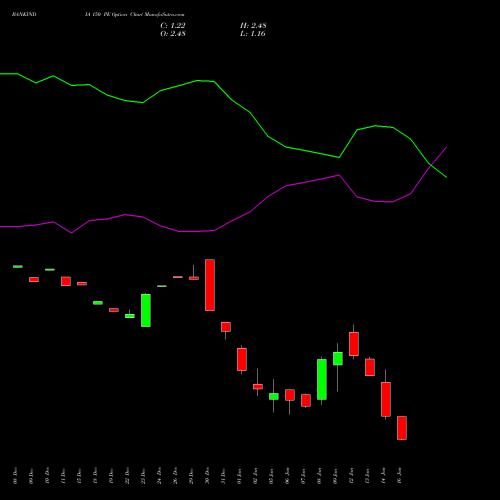Screen dimensions: 500x500
Task: Select the high value H: 2.48
Action: pos(253,26)
